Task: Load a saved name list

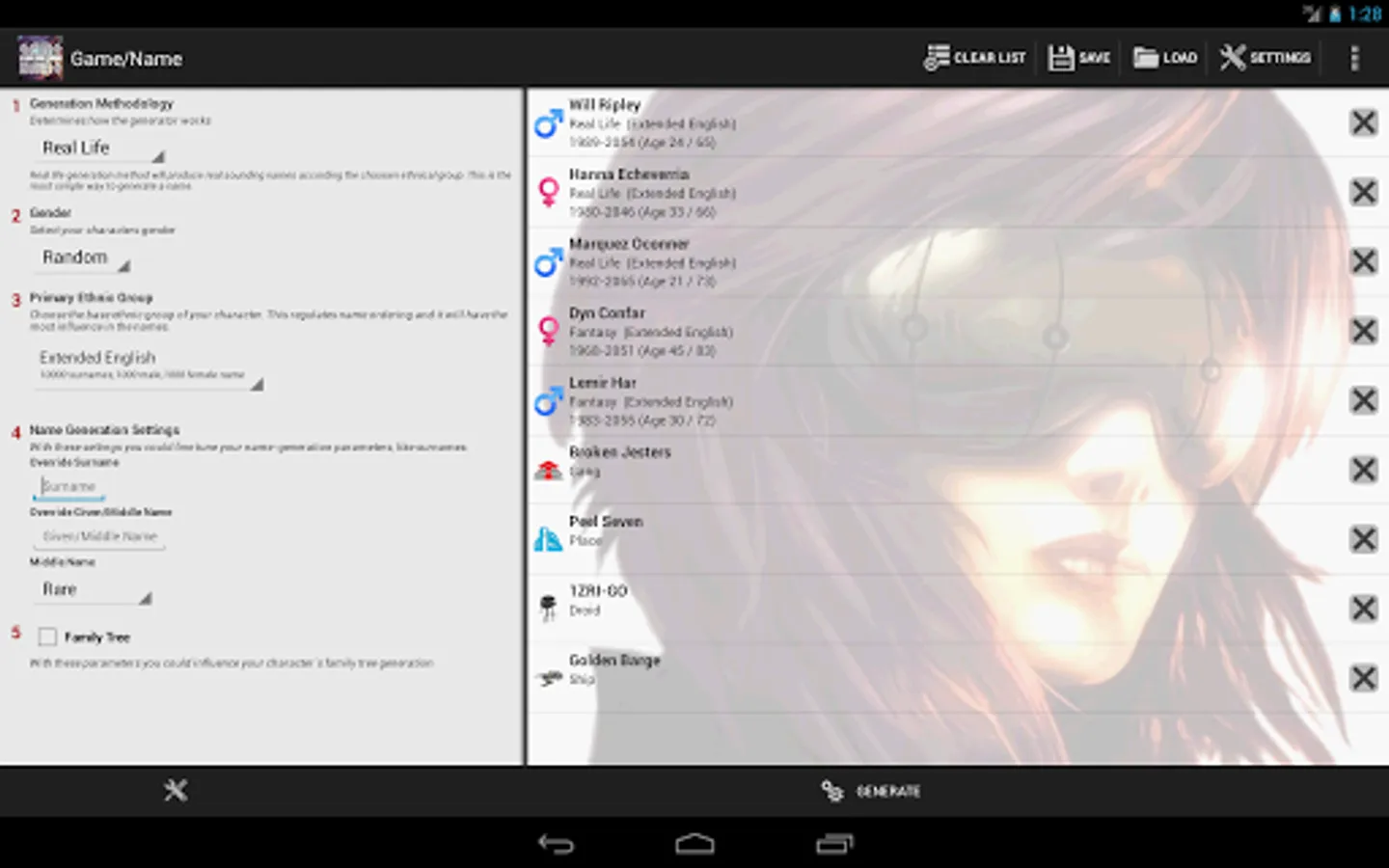Action: coord(1165,58)
